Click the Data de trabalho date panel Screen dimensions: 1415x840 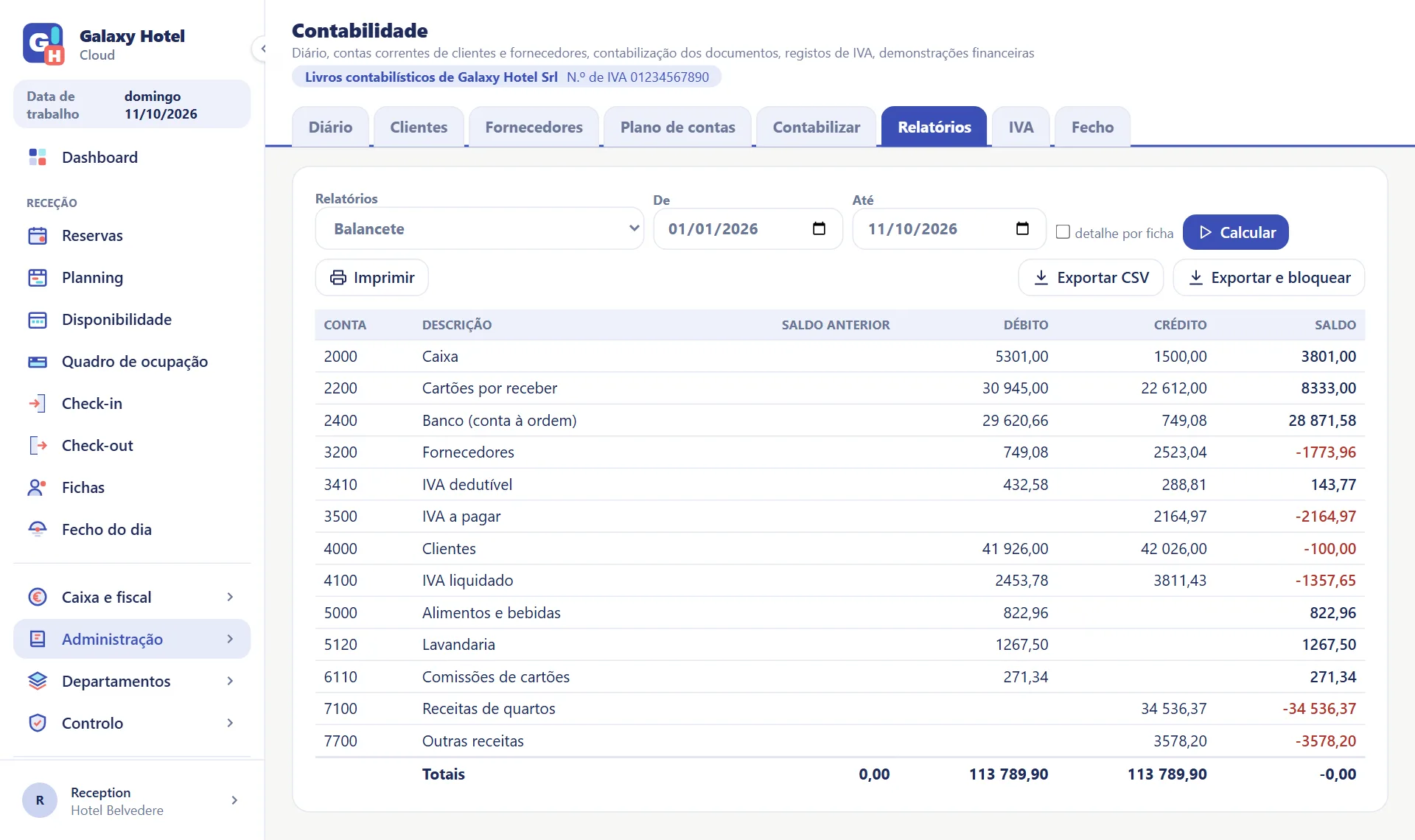click(x=132, y=105)
